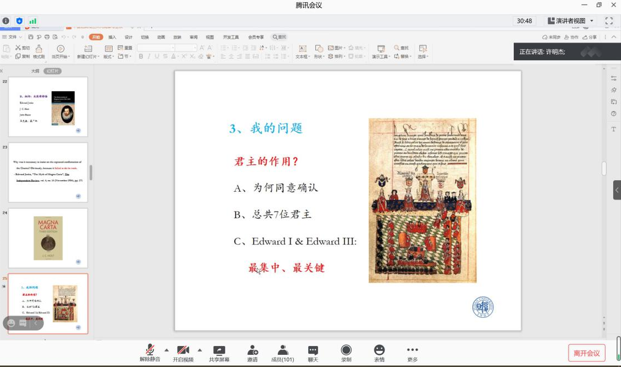Expand audio options arrow beside microphone
The width and height of the screenshot is (625, 371).
tap(167, 350)
